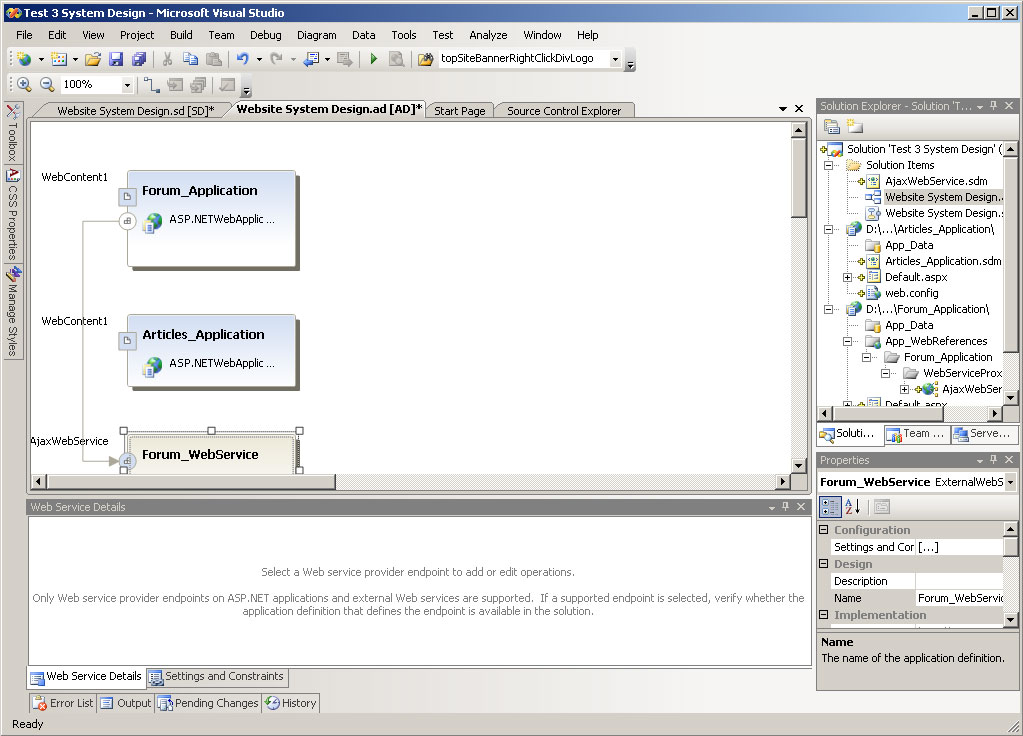Collapse the Design property category

point(824,564)
